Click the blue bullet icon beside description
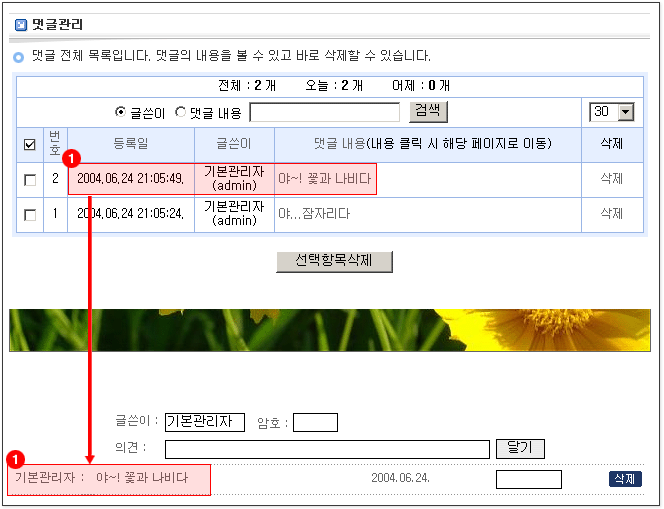The height and width of the screenshot is (509, 664). coord(19,57)
